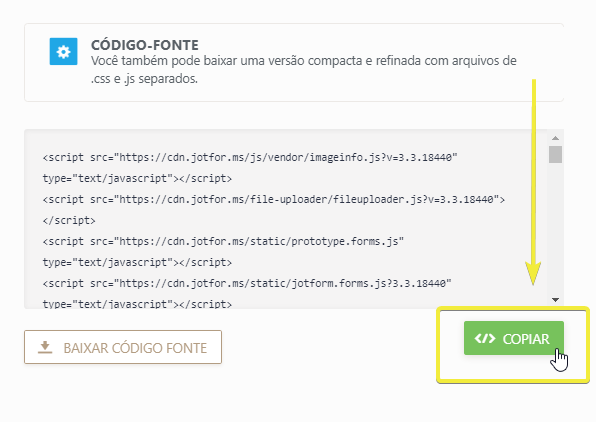The image size is (596, 422).
Task: Click BAIXAR CÓDIGO FONTE button text
Action: point(135,348)
